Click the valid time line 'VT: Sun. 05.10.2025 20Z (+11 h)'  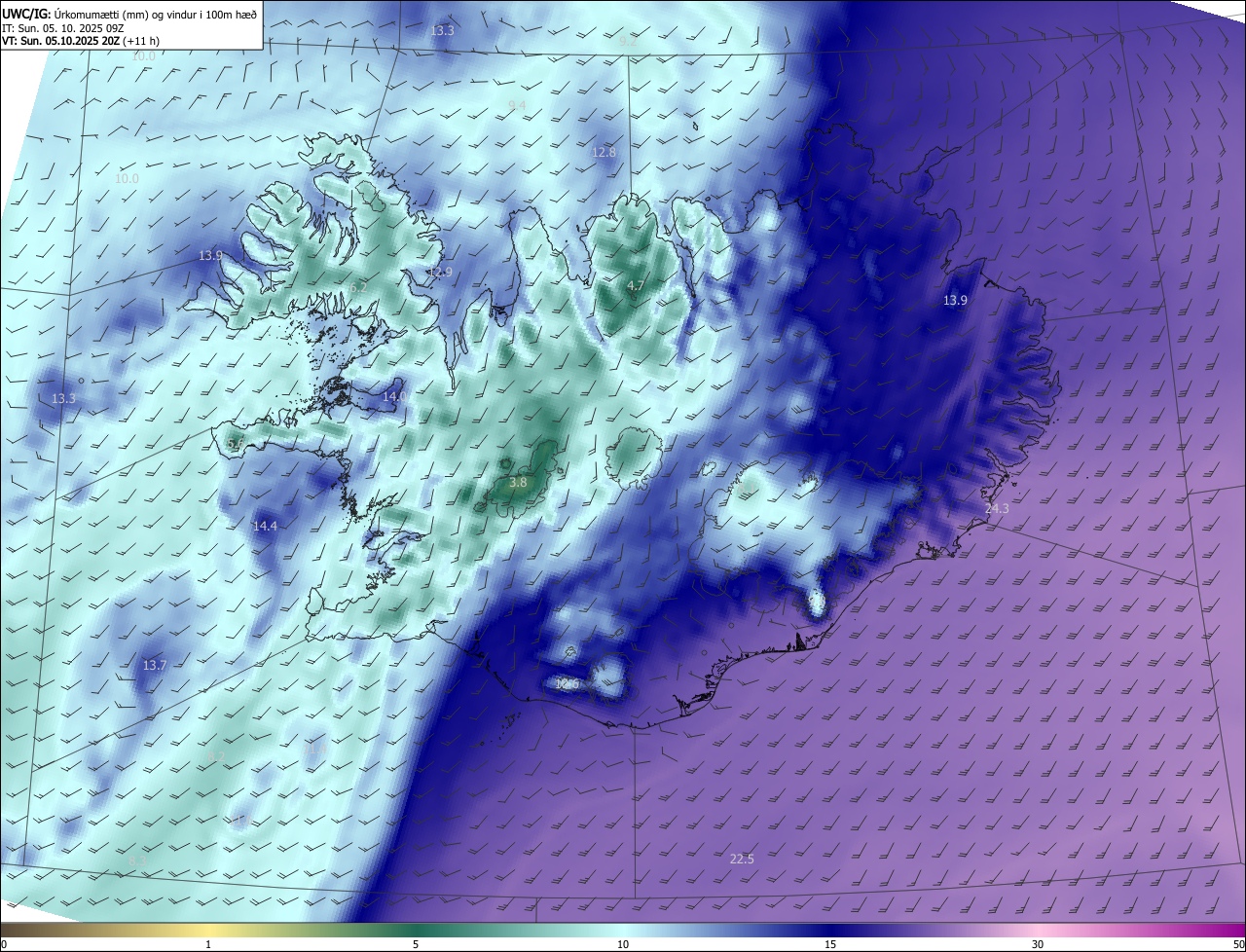(81, 41)
